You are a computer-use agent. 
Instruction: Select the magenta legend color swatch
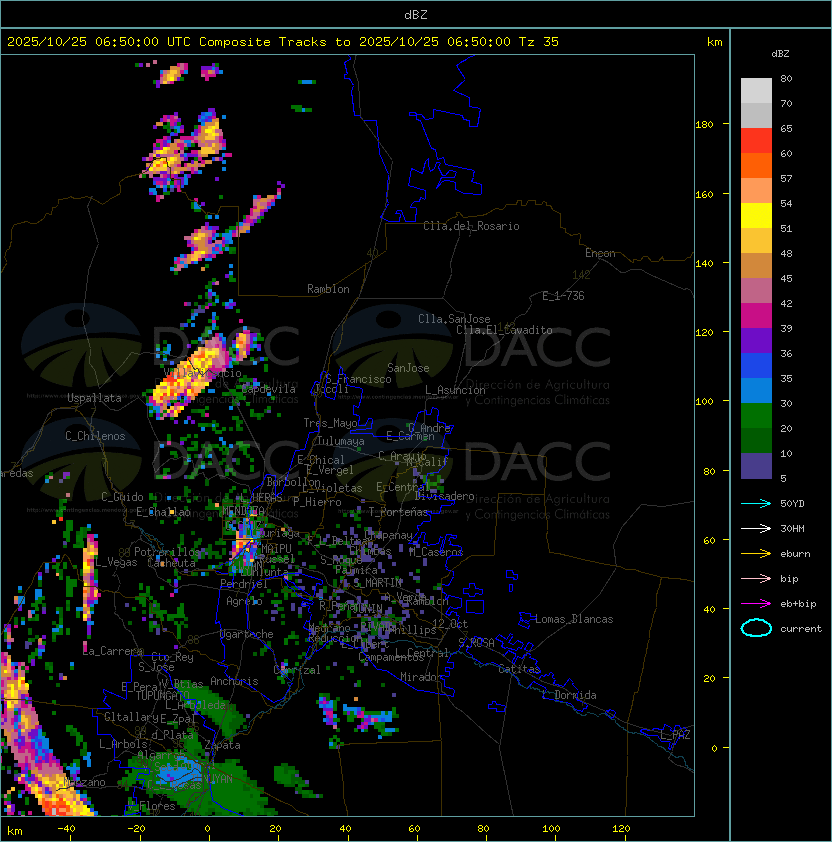coord(756,316)
